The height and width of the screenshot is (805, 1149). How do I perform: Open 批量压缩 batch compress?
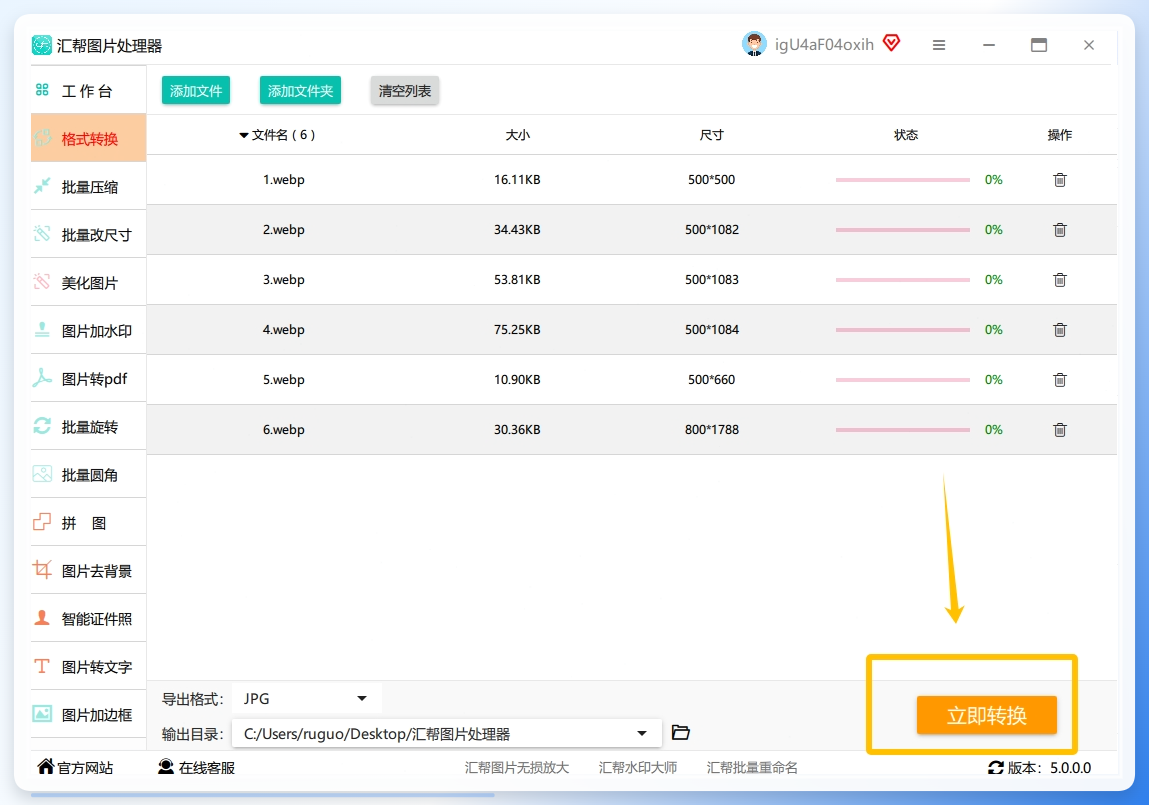click(x=88, y=187)
